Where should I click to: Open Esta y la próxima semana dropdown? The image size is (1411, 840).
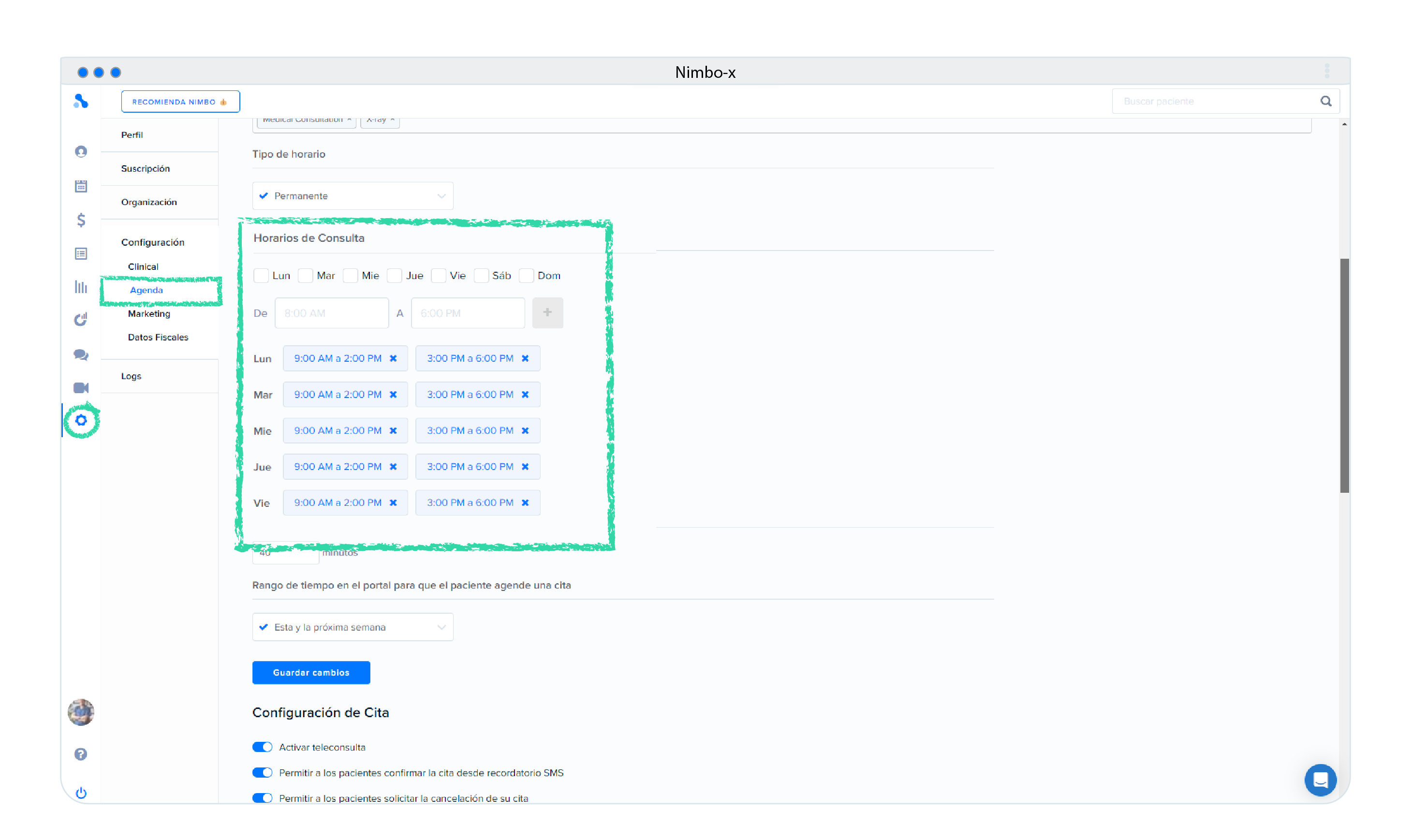point(353,627)
